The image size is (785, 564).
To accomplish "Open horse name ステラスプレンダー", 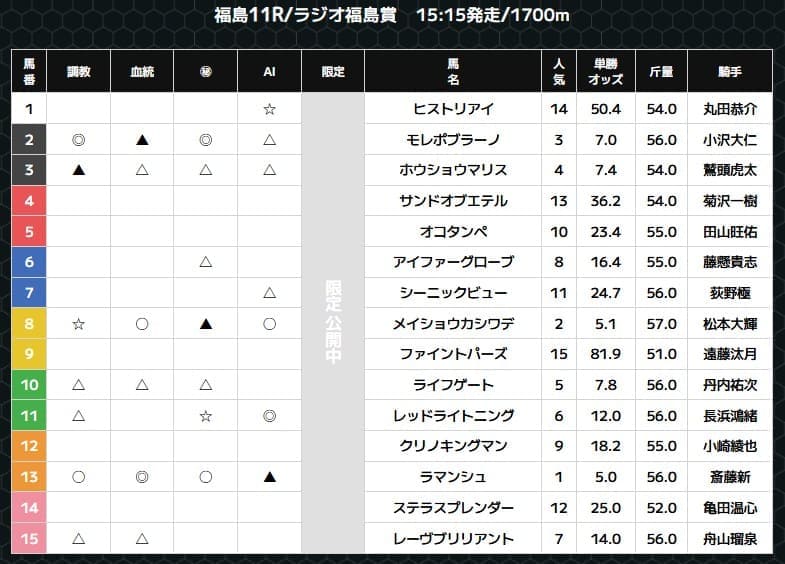I will coord(453,508).
